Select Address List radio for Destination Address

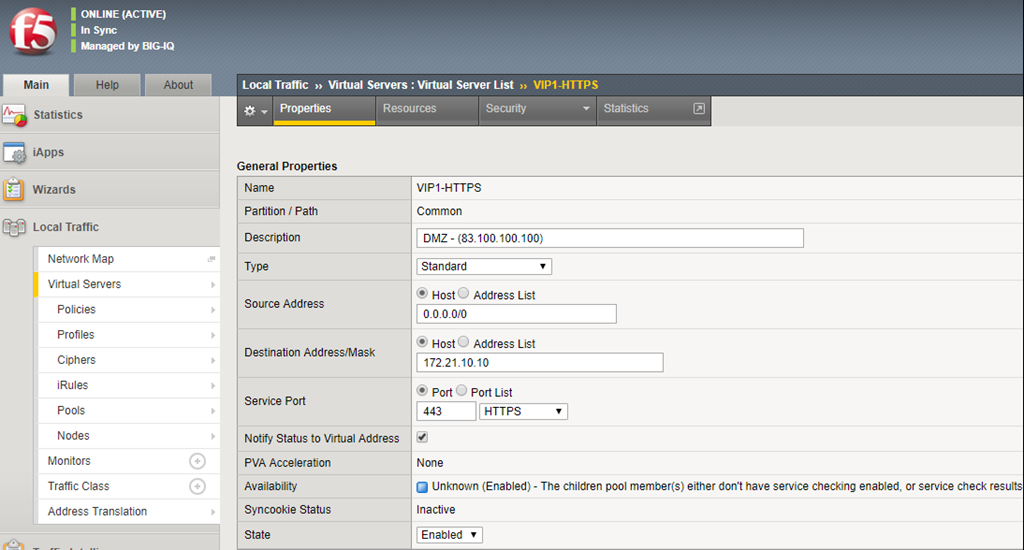click(x=464, y=342)
